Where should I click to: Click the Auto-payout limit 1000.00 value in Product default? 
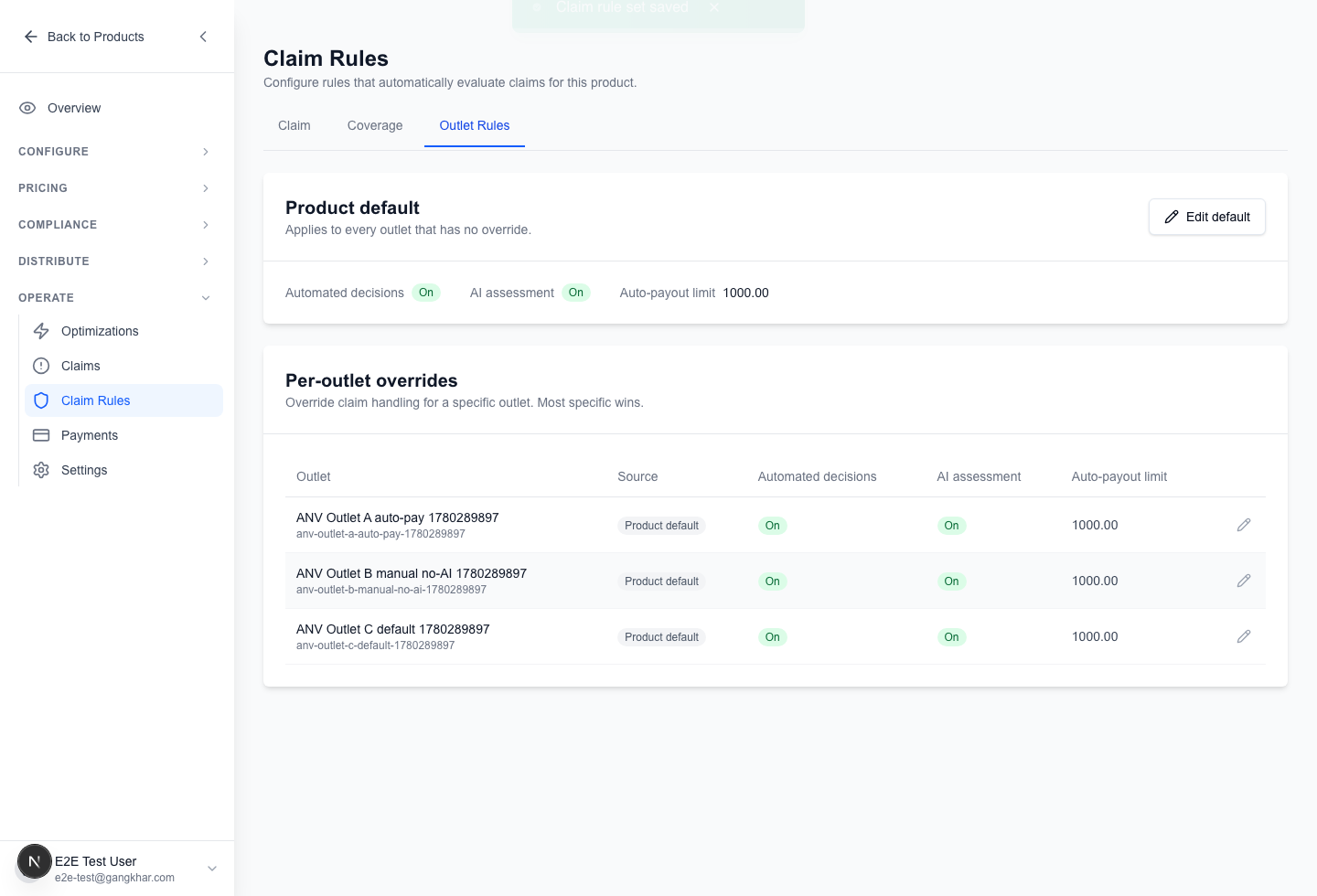745,293
